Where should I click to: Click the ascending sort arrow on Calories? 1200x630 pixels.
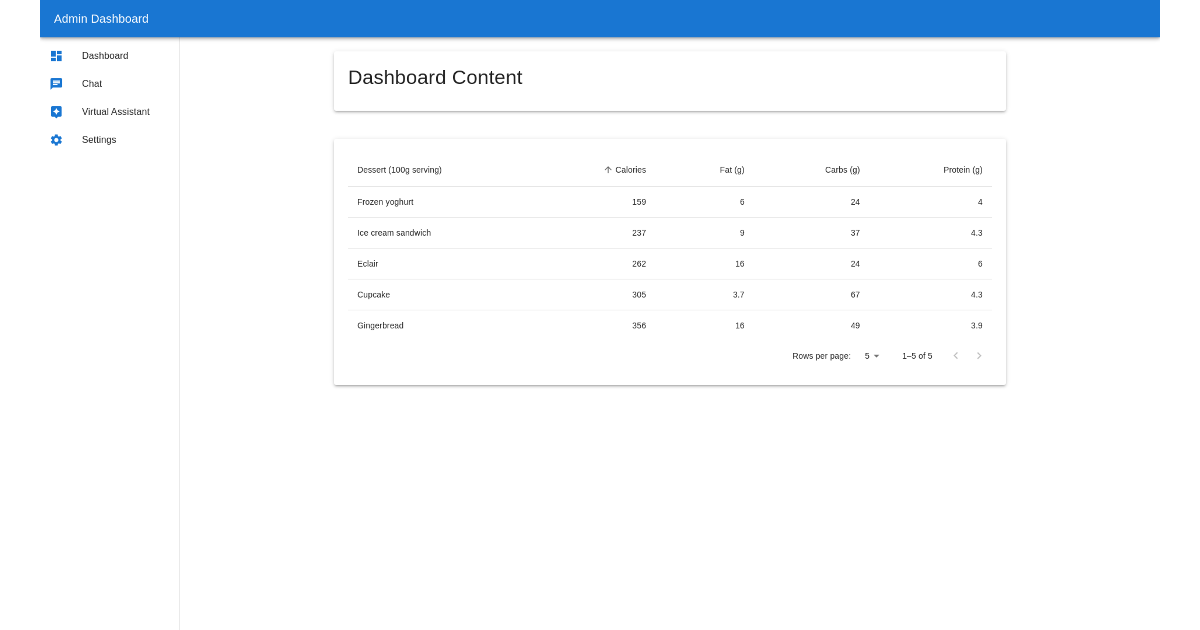coord(607,169)
